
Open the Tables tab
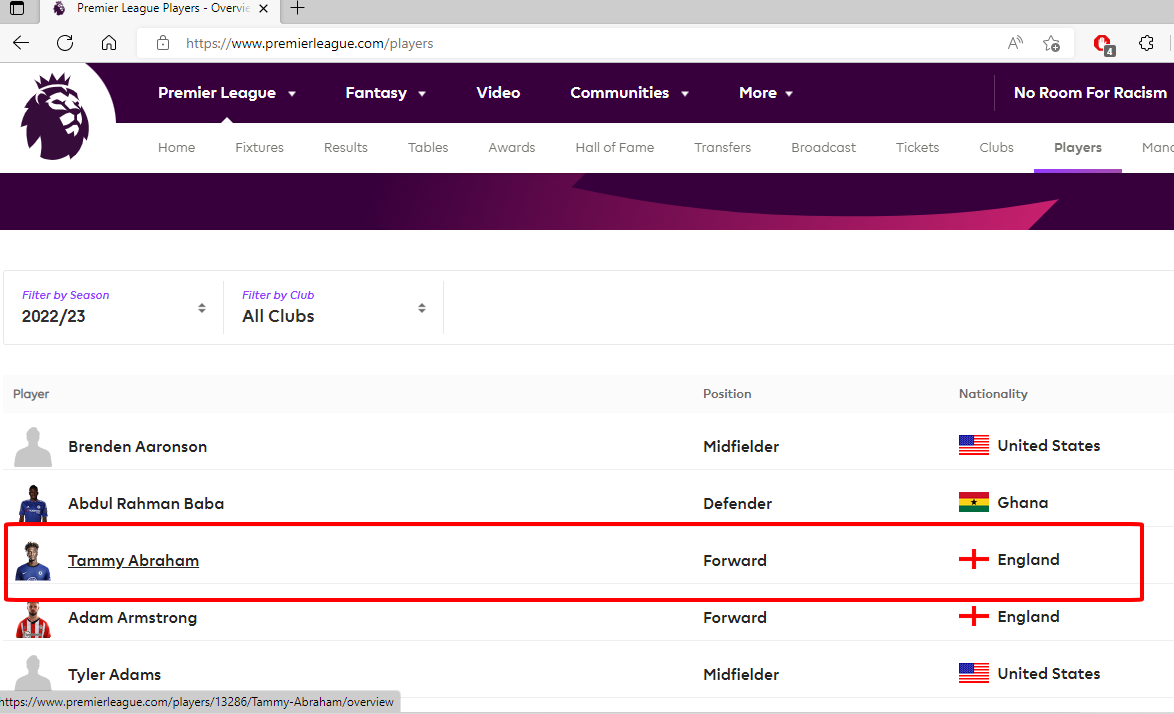pos(428,147)
